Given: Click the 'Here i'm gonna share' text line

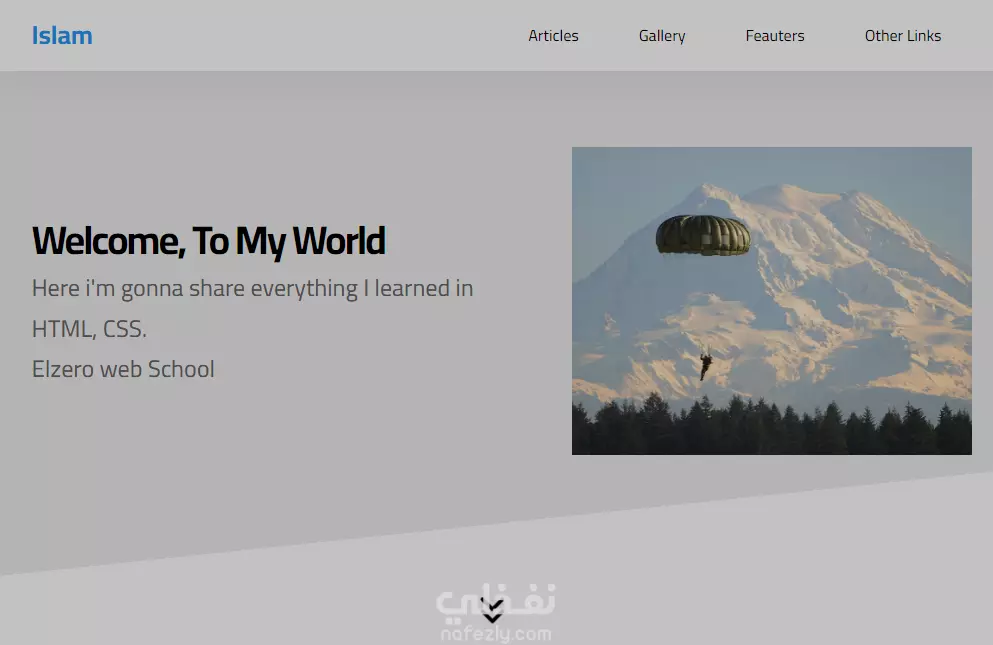Looking at the screenshot, I should coord(252,289).
